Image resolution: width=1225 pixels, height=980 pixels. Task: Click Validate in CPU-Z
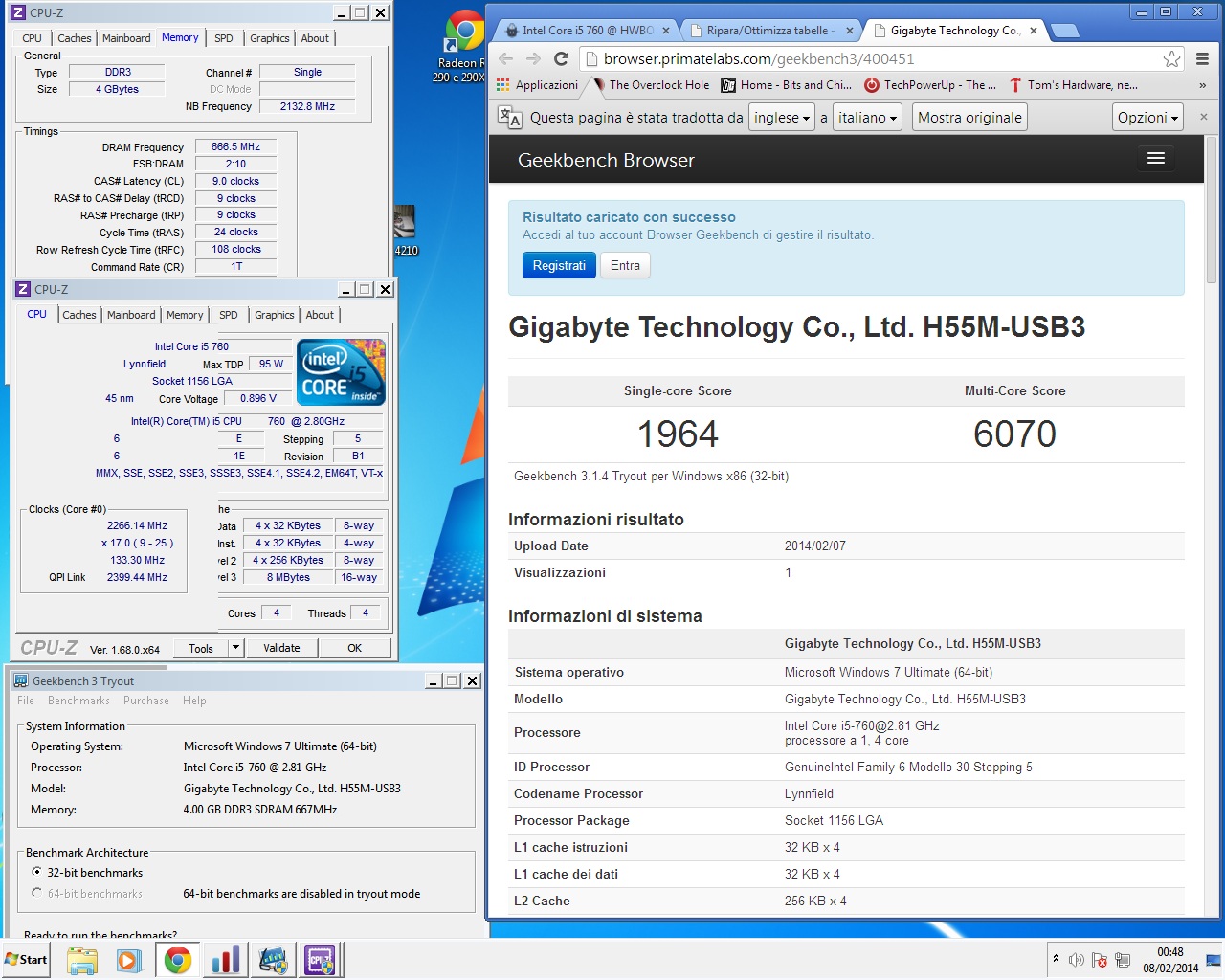pyautogui.click(x=281, y=648)
